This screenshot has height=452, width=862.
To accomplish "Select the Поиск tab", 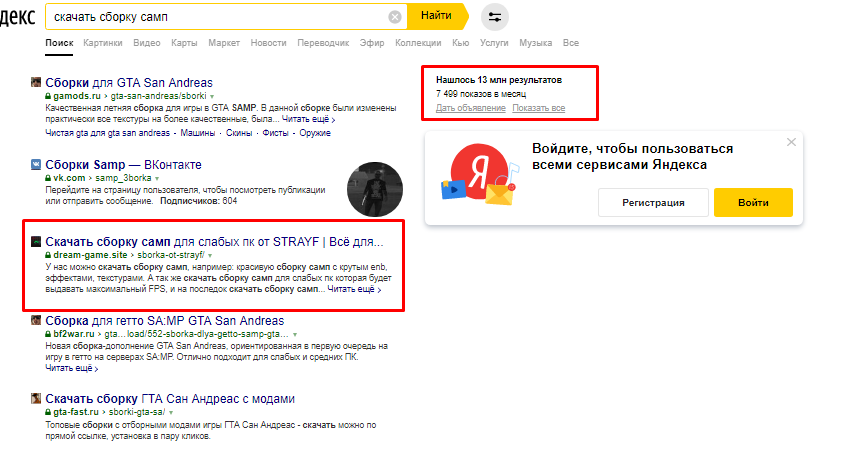I will coord(59,43).
